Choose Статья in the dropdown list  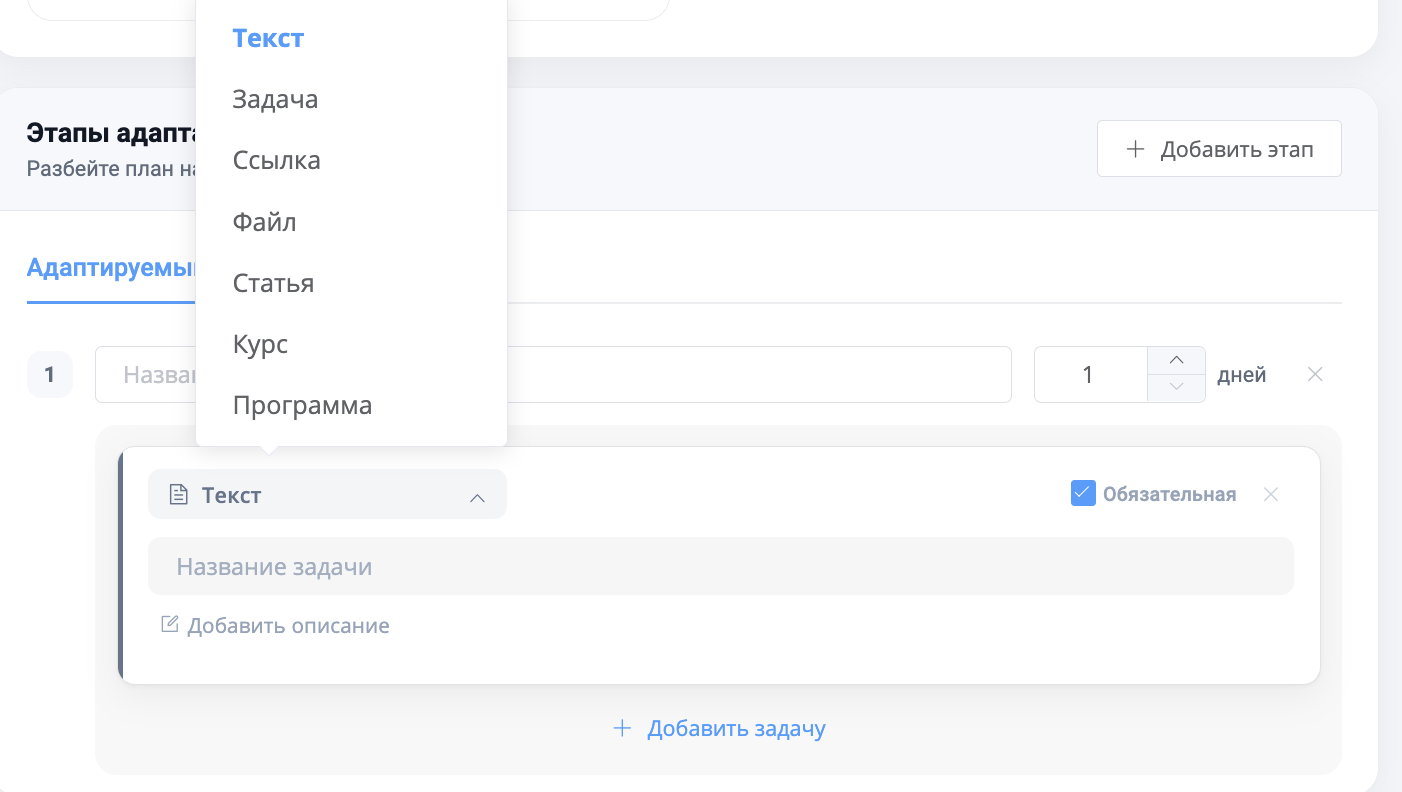272,283
